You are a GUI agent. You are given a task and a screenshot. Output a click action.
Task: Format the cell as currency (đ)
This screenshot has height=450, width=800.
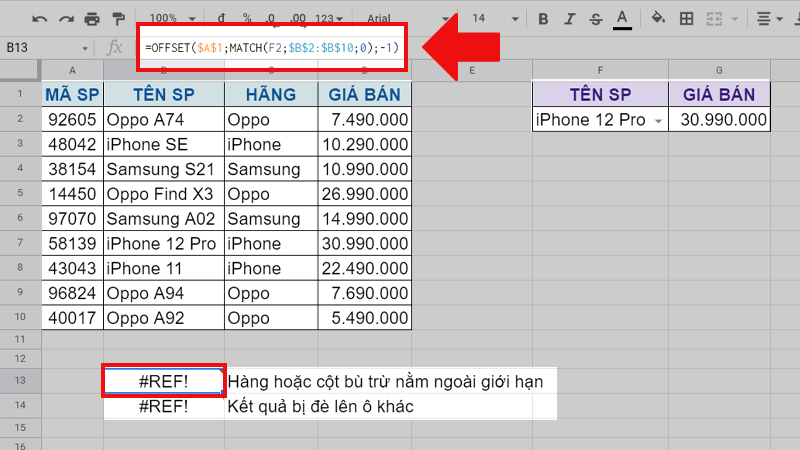(x=221, y=18)
